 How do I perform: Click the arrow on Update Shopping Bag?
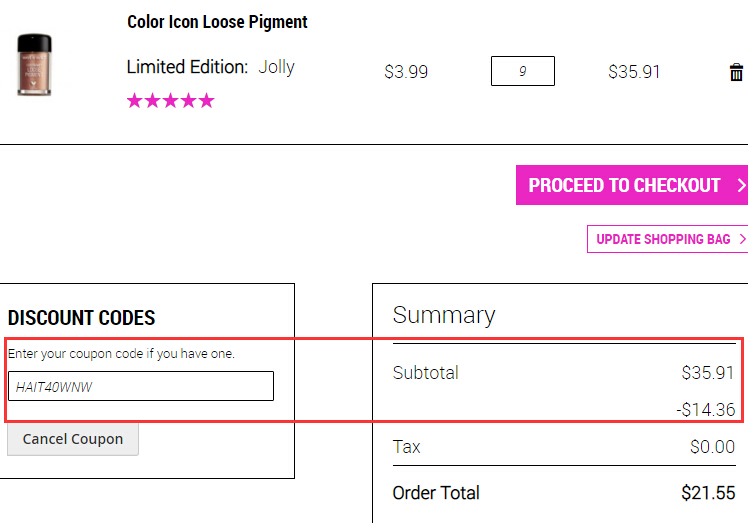(742, 239)
